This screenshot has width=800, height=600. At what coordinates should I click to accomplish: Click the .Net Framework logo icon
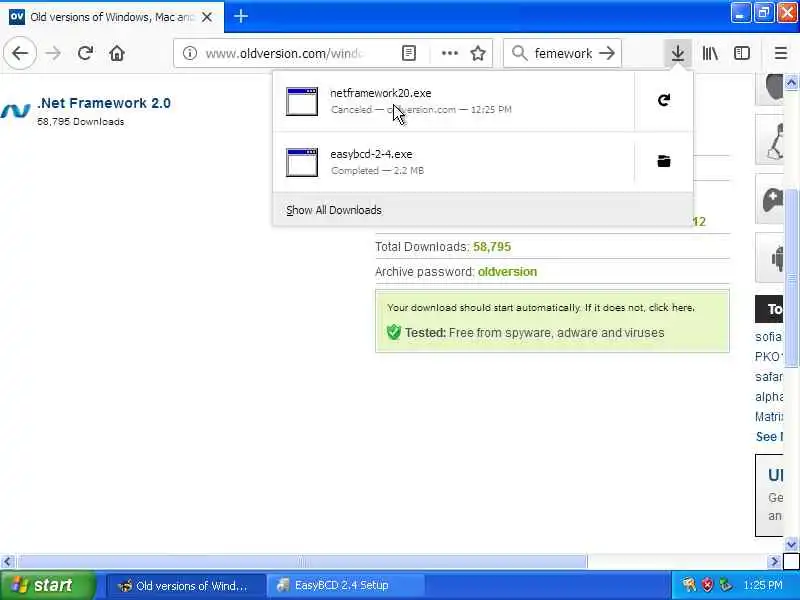pos(15,110)
